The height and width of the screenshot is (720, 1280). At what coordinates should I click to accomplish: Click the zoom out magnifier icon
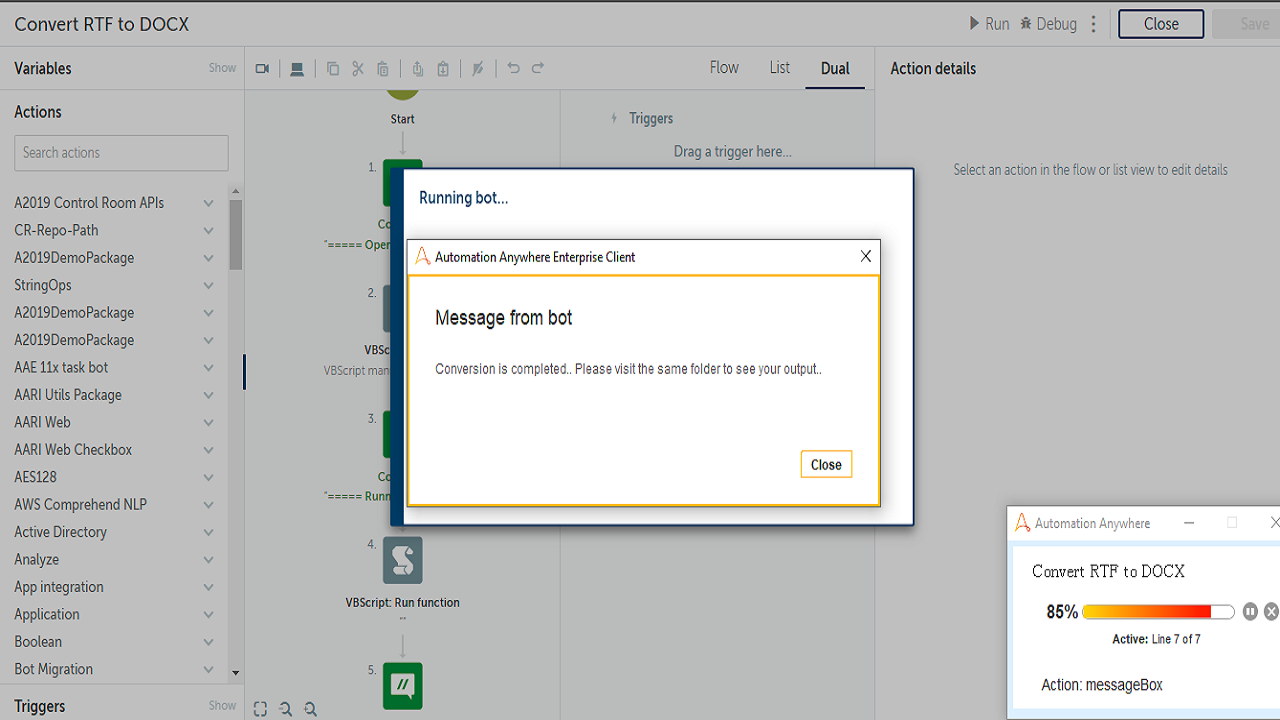[310, 709]
